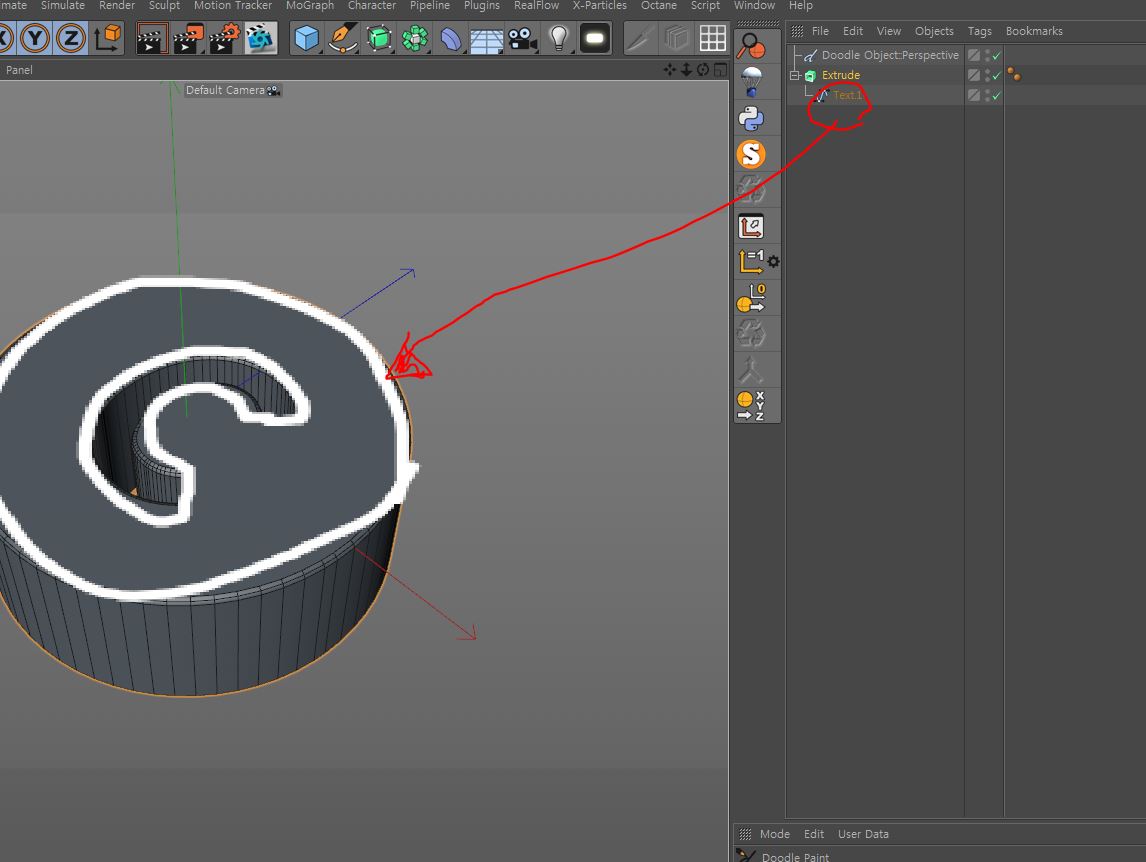1146x862 pixels.
Task: Click the tag on the Extrude row
Action: (1014, 74)
